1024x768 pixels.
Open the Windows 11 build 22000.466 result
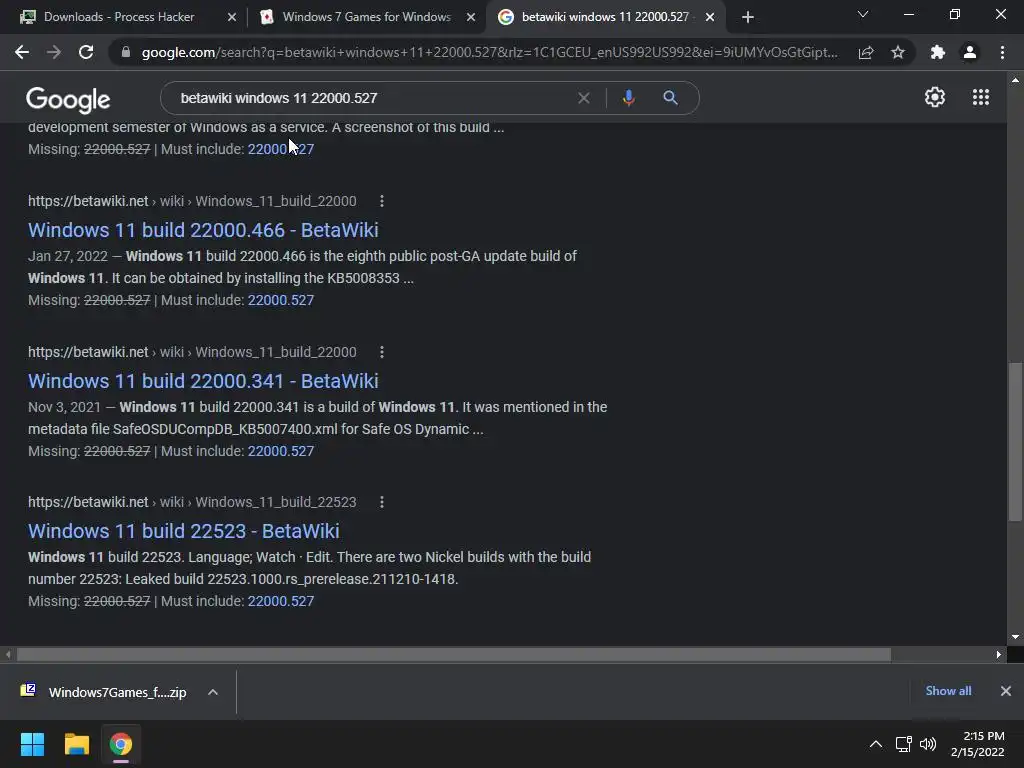pos(203,230)
